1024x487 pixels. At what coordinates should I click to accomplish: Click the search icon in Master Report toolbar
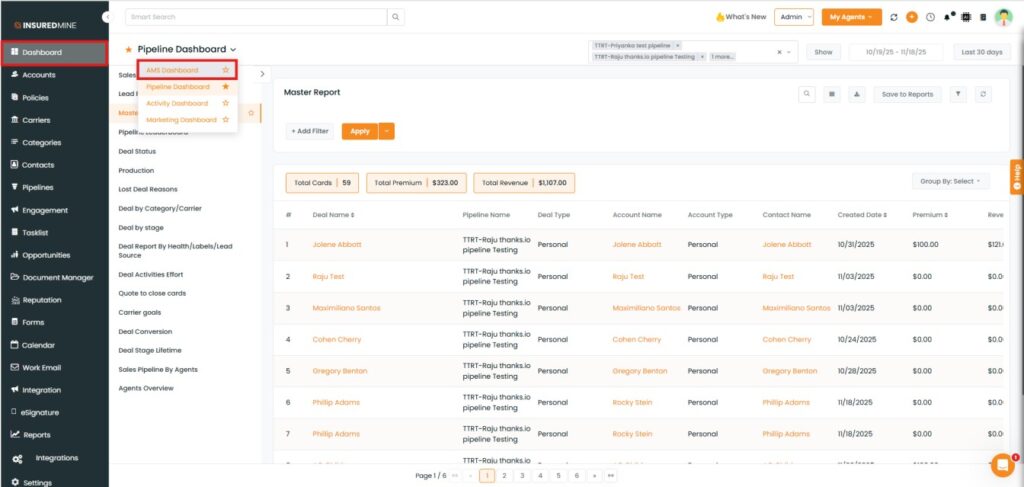[x=807, y=94]
